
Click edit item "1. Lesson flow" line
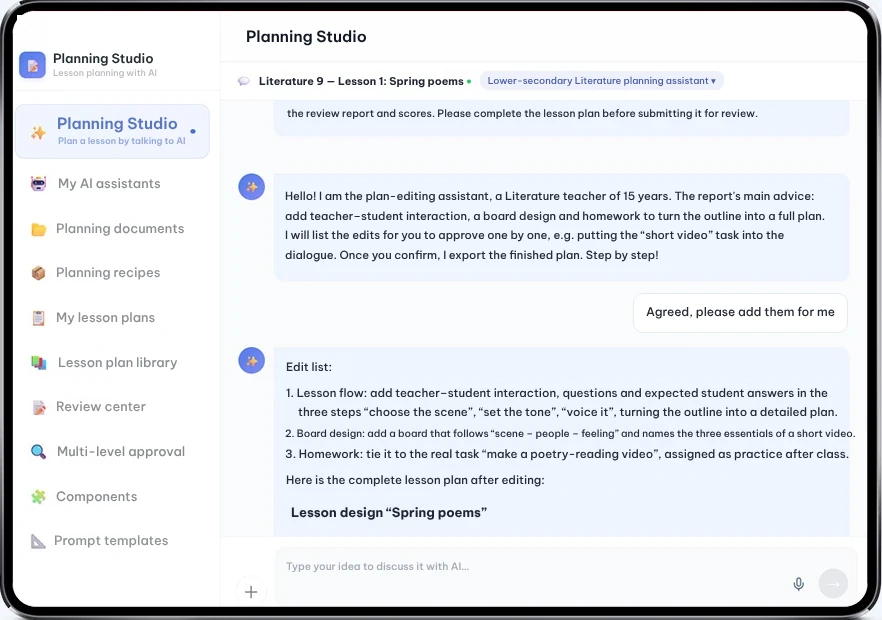pos(562,402)
